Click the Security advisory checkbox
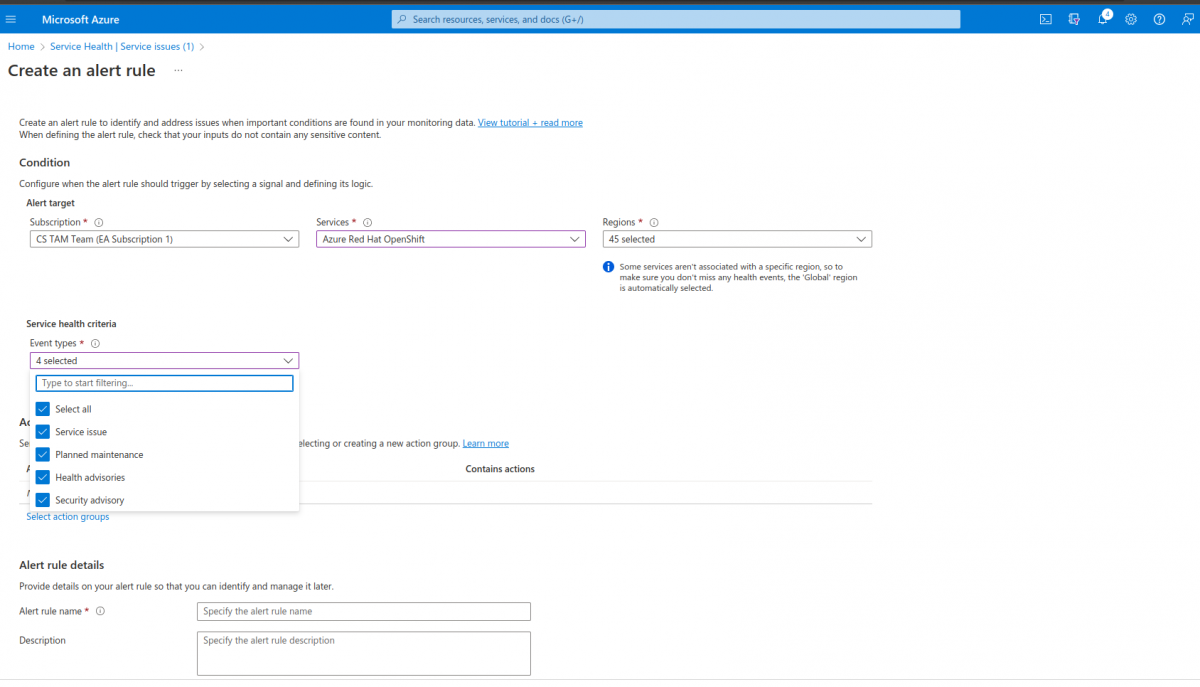 (x=42, y=499)
